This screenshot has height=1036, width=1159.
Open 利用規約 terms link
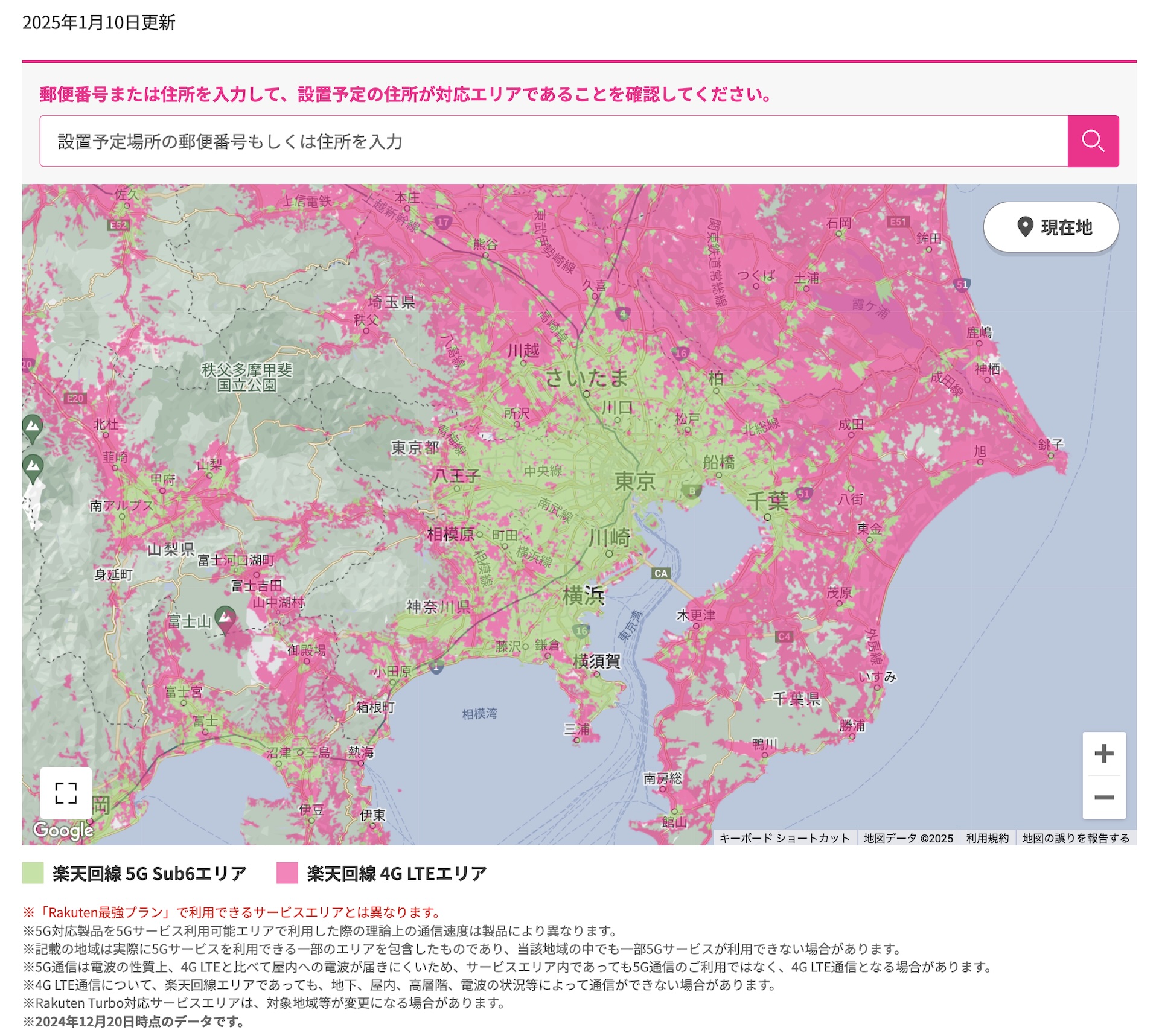(x=987, y=838)
